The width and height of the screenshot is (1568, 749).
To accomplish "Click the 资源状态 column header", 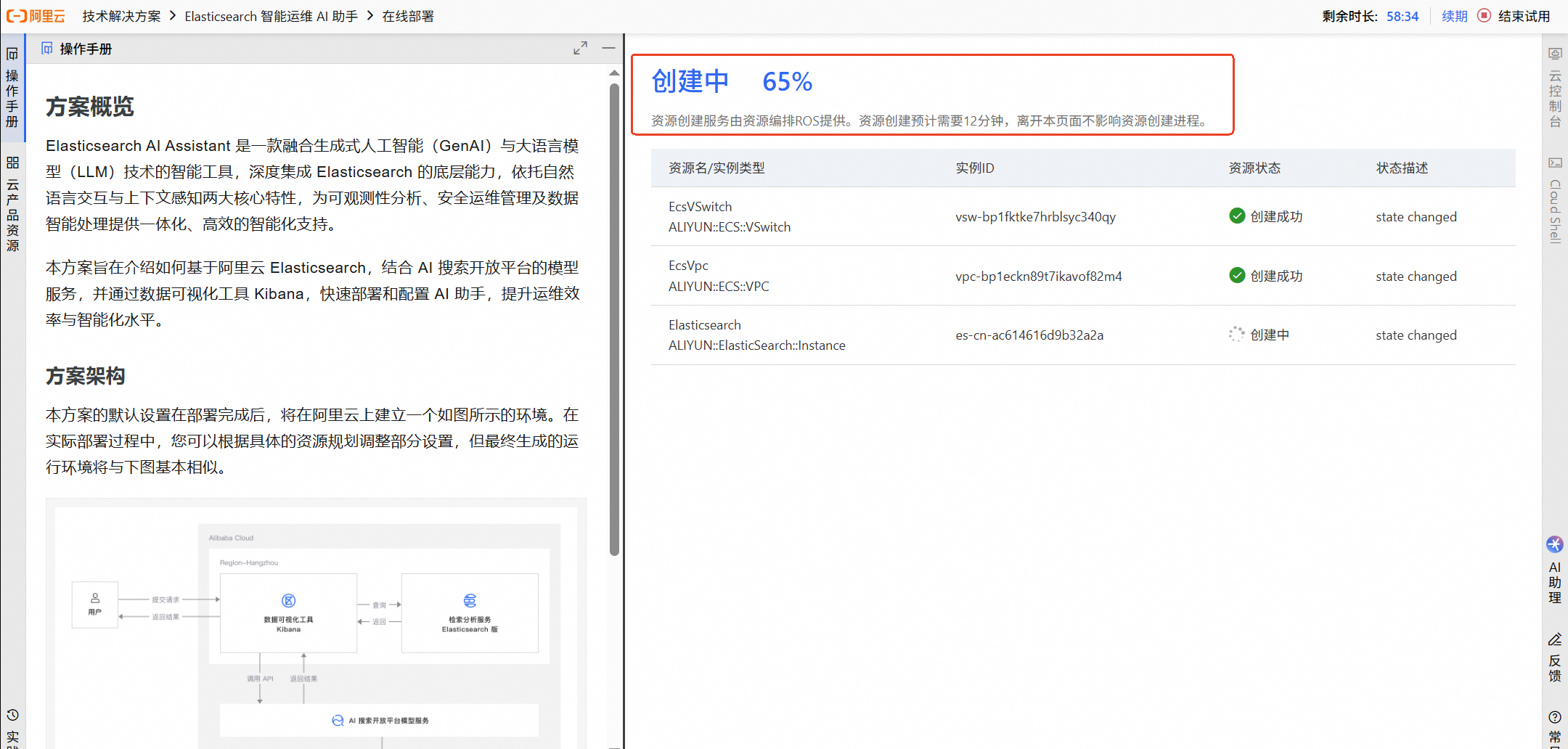I will (1254, 168).
